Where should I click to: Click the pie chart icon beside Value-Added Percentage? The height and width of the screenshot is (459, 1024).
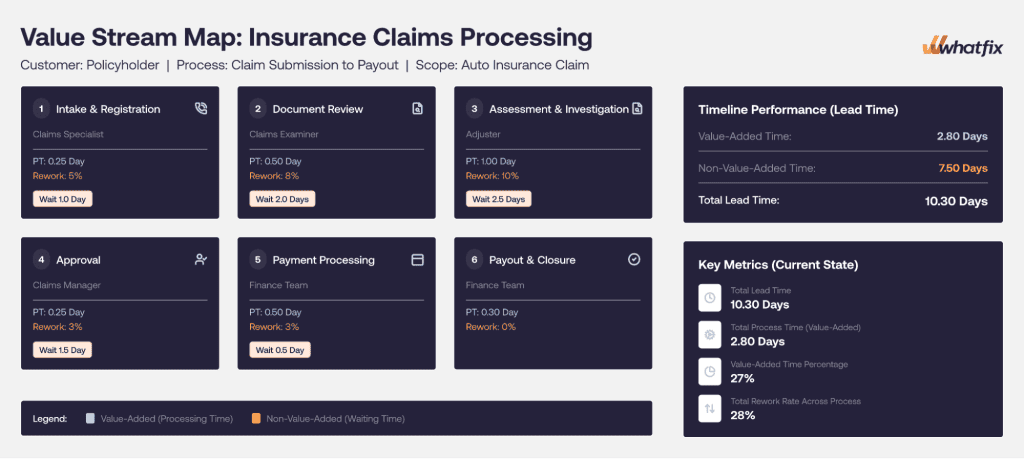click(x=710, y=372)
